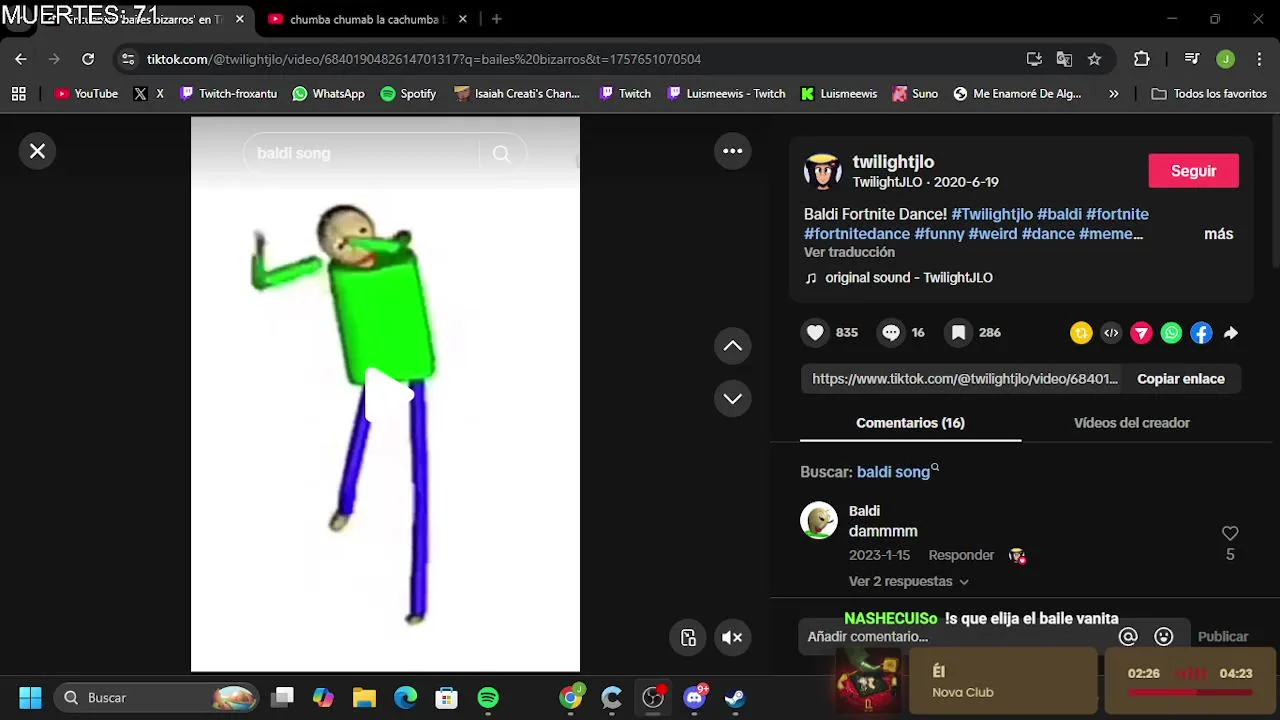Open the emoji picker in comment box
This screenshot has width=1280, height=720.
(1164, 637)
